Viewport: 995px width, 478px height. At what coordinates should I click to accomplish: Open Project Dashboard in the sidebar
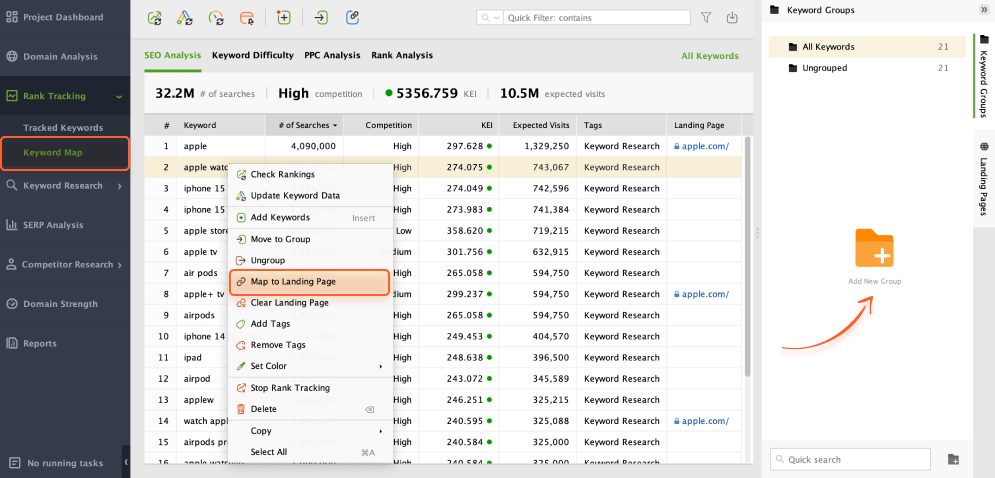65,17
